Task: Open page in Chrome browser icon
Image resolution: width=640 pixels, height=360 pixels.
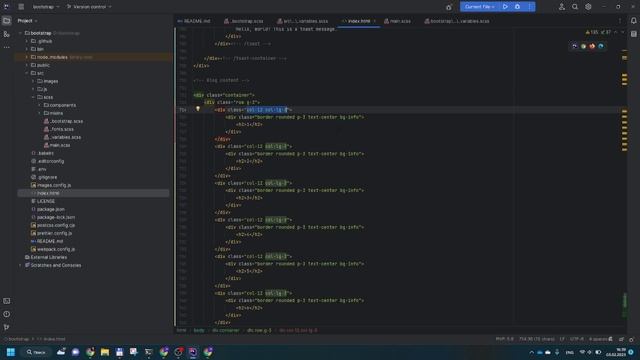Action: pyautogui.click(x=583, y=46)
